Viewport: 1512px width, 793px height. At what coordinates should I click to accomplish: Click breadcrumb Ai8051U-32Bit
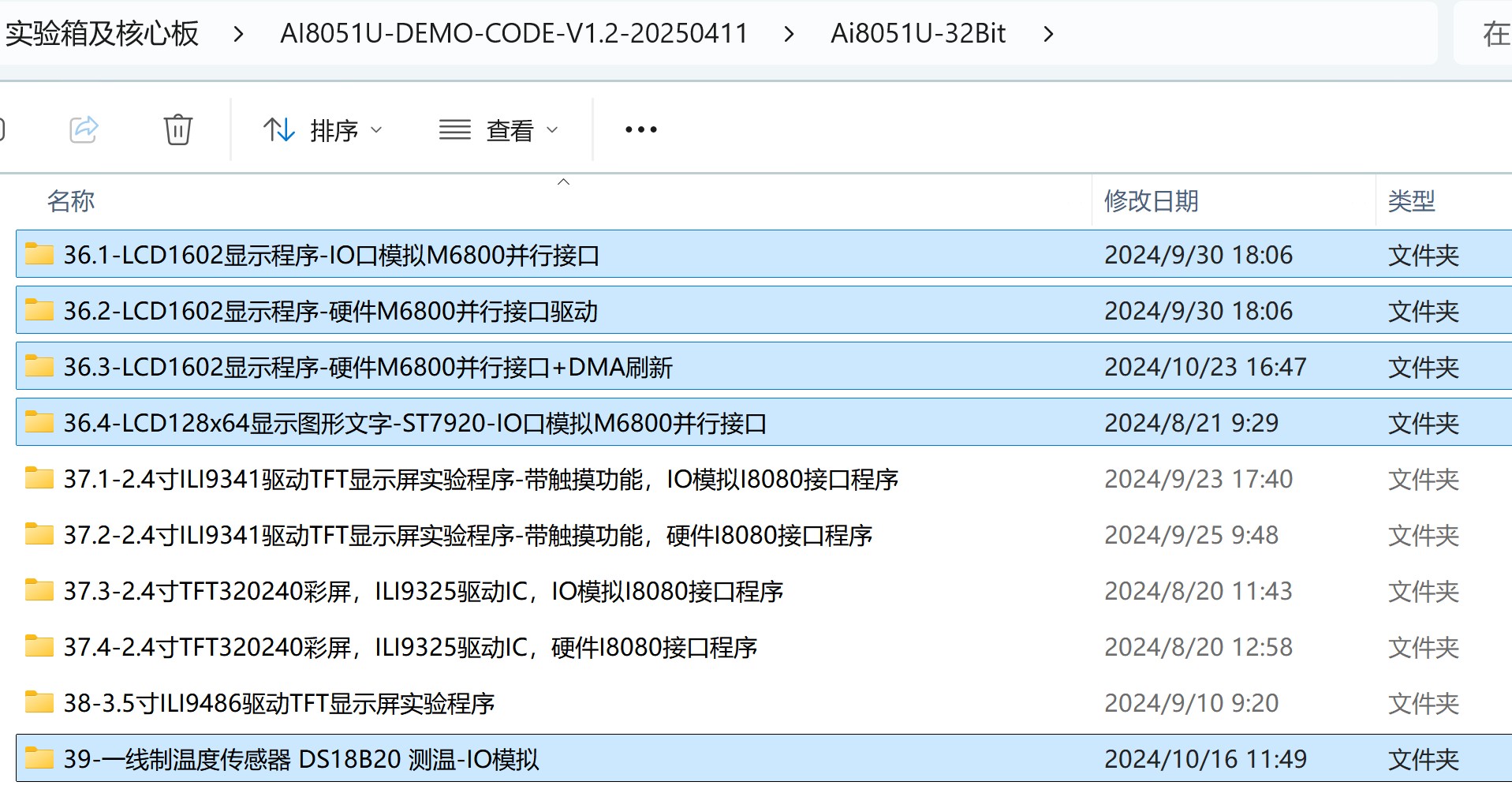[x=918, y=33]
